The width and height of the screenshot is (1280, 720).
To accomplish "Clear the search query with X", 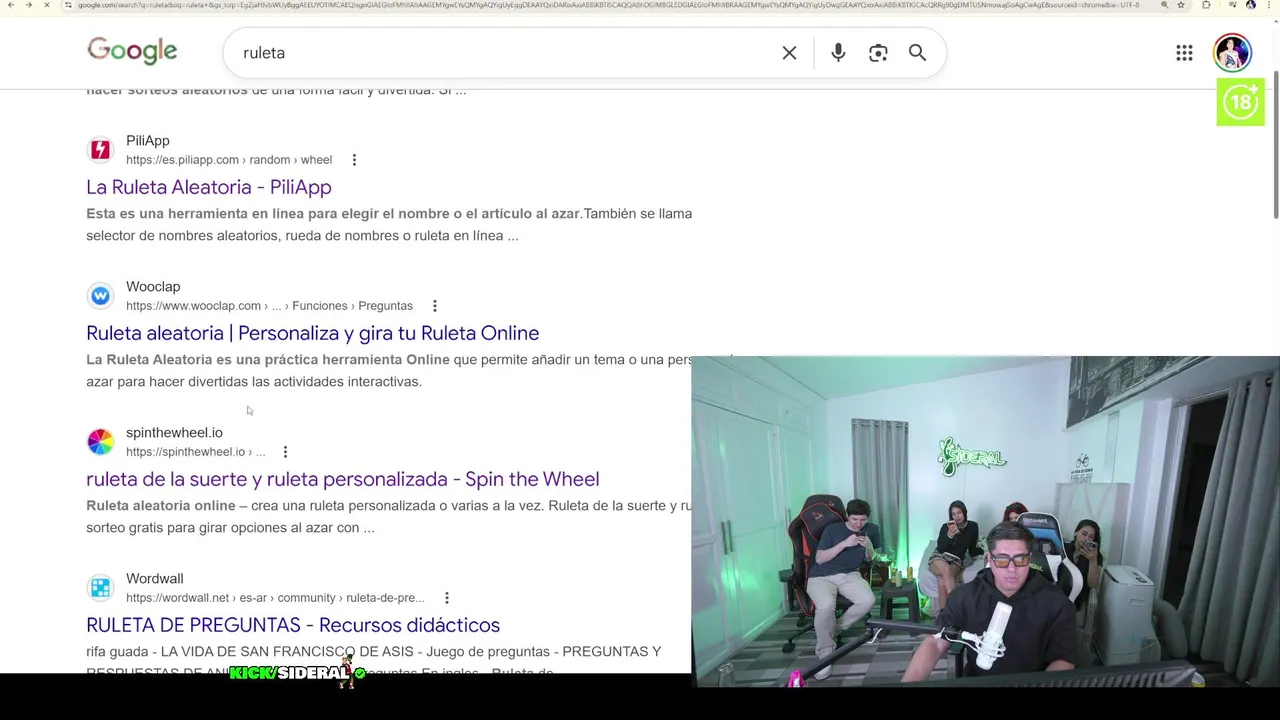I will coord(789,53).
